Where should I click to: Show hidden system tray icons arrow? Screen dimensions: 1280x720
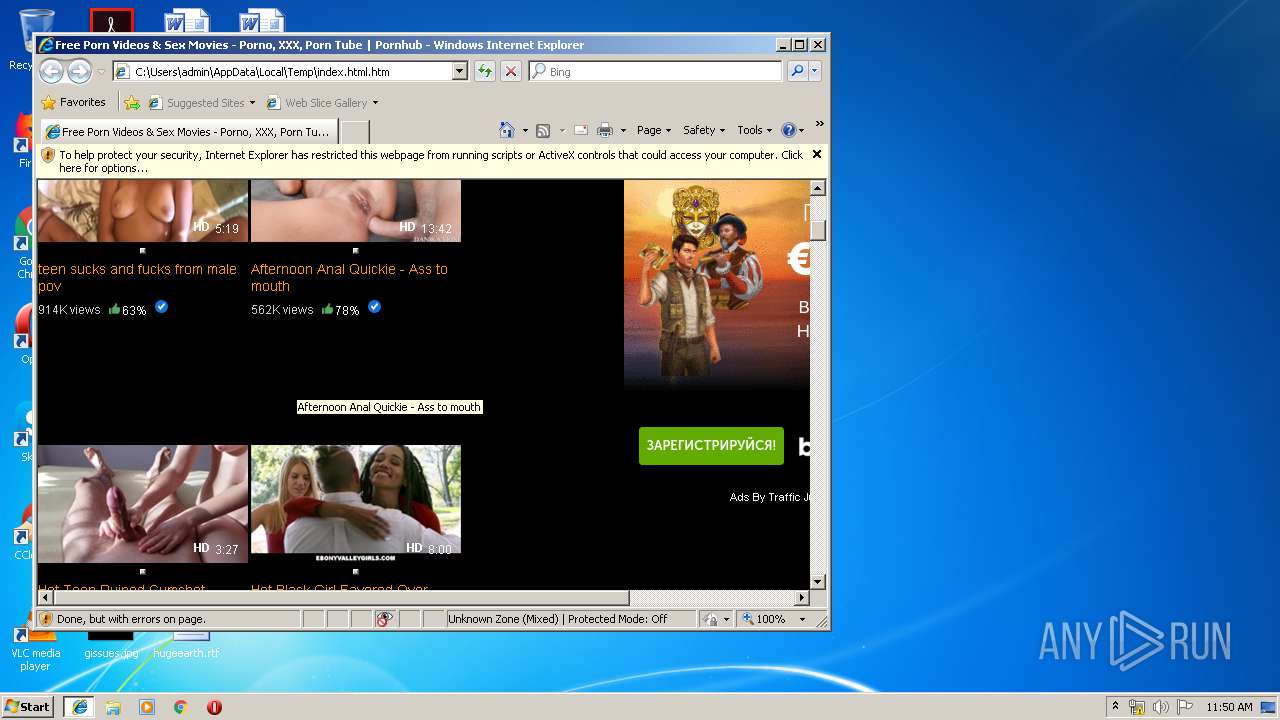pyautogui.click(x=1115, y=707)
